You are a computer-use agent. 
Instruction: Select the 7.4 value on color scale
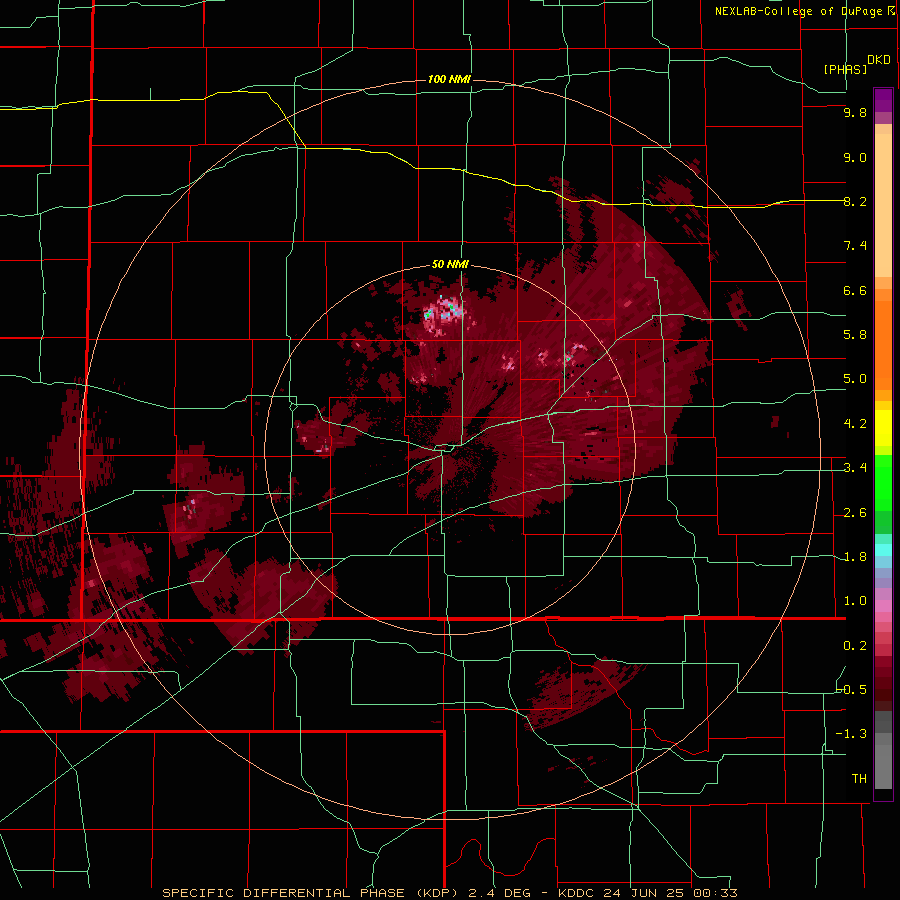pyautogui.click(x=855, y=246)
